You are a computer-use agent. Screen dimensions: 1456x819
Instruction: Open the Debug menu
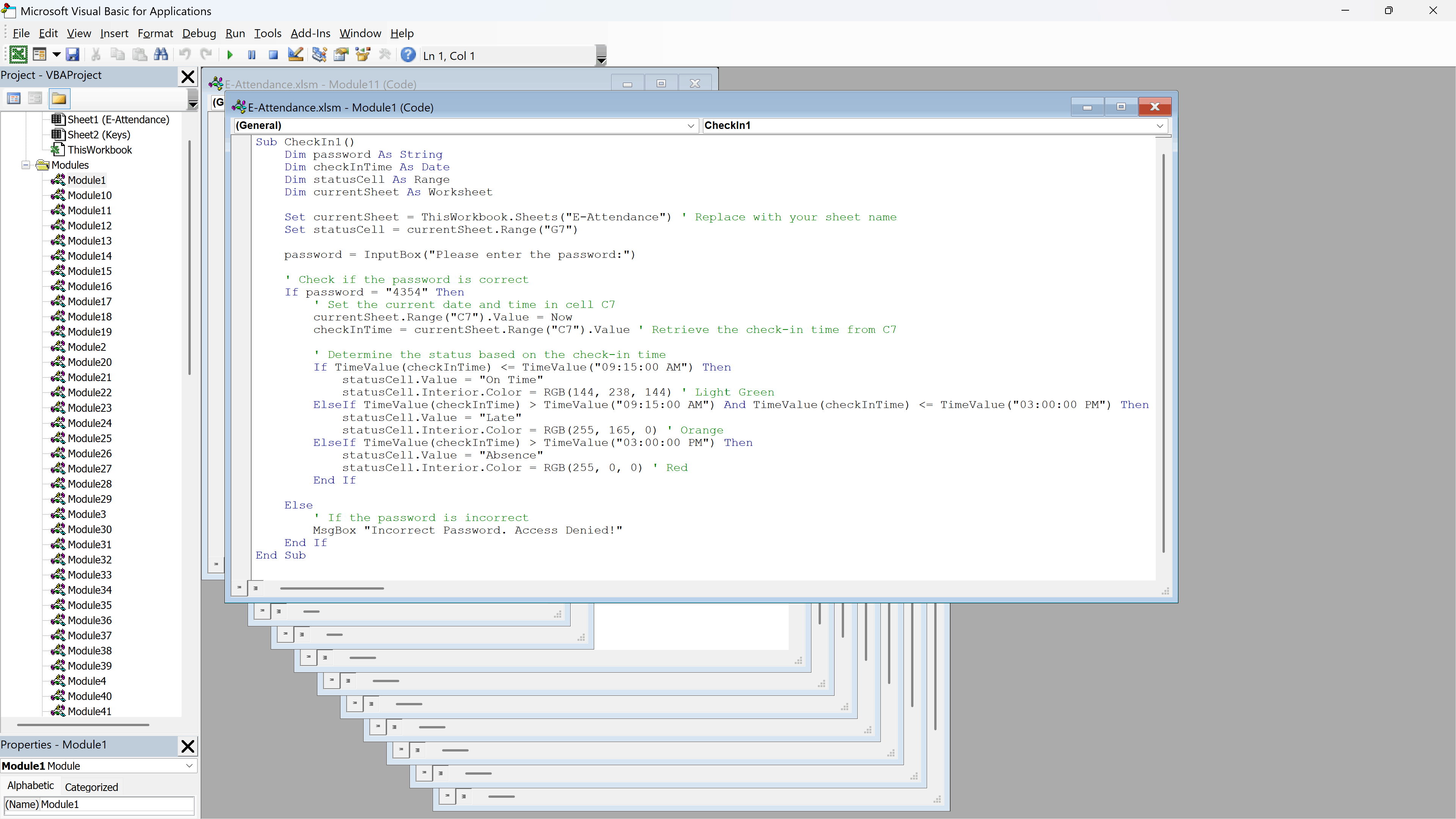199,33
